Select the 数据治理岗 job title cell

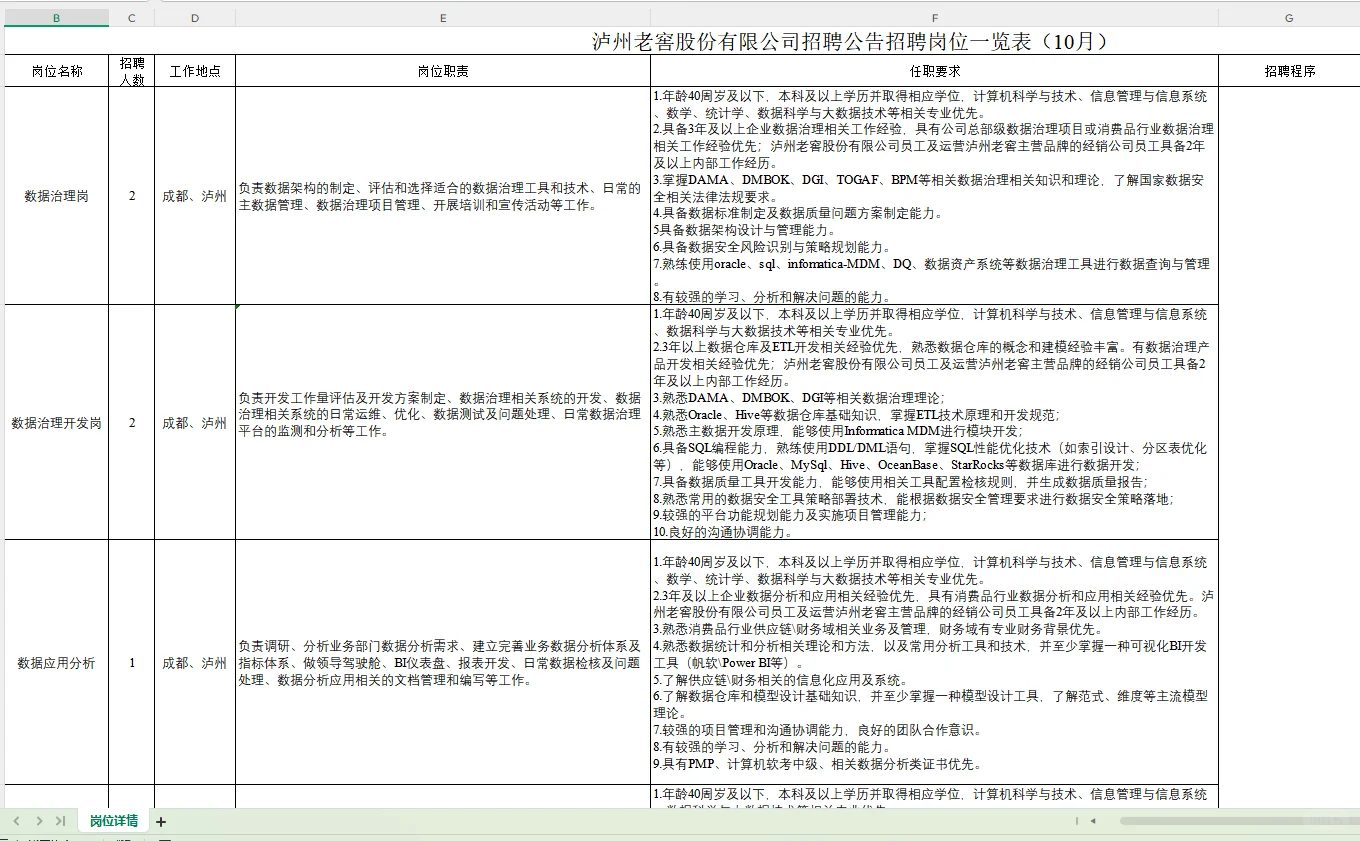[57, 196]
